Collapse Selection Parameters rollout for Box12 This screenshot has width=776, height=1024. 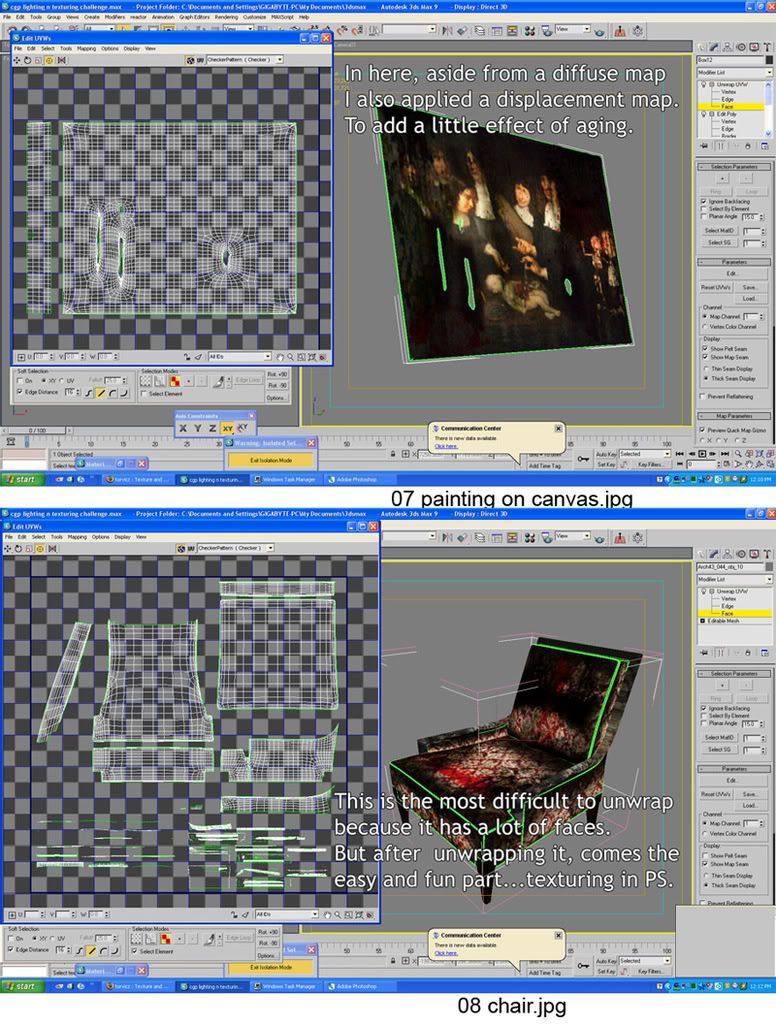[734, 167]
